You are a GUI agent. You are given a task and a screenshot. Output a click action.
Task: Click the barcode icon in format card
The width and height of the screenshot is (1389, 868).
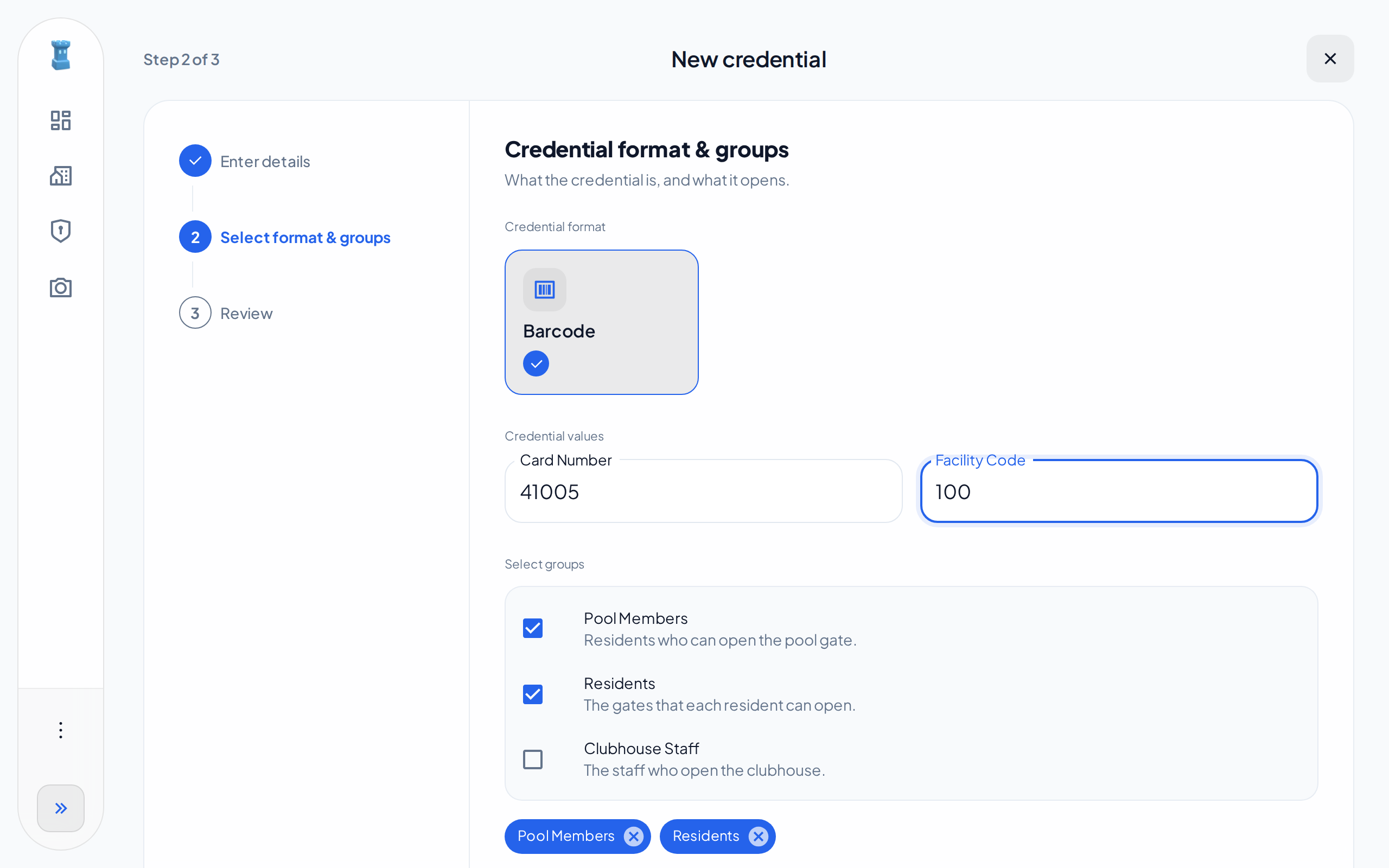coord(544,289)
